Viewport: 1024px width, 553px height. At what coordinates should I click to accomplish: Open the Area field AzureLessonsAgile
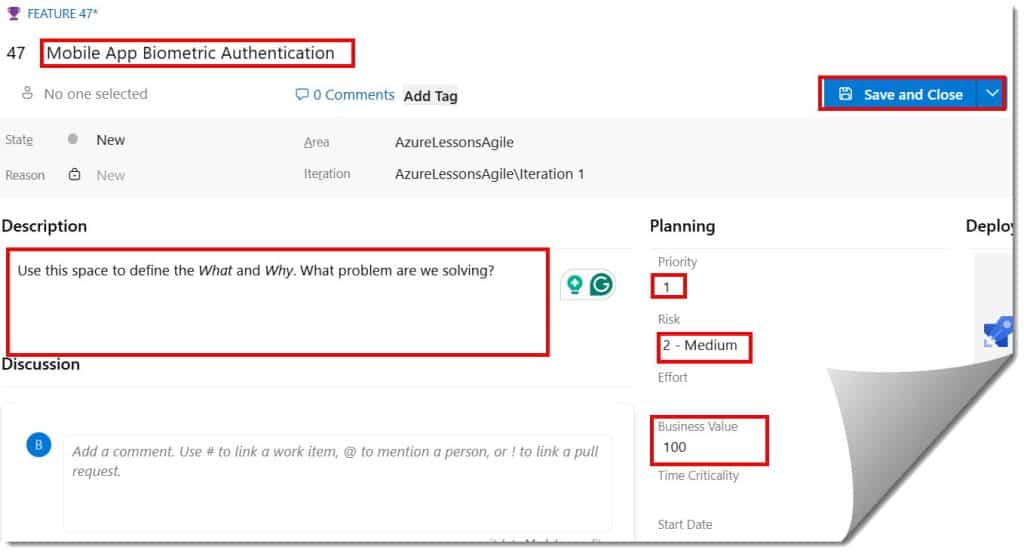click(x=454, y=142)
